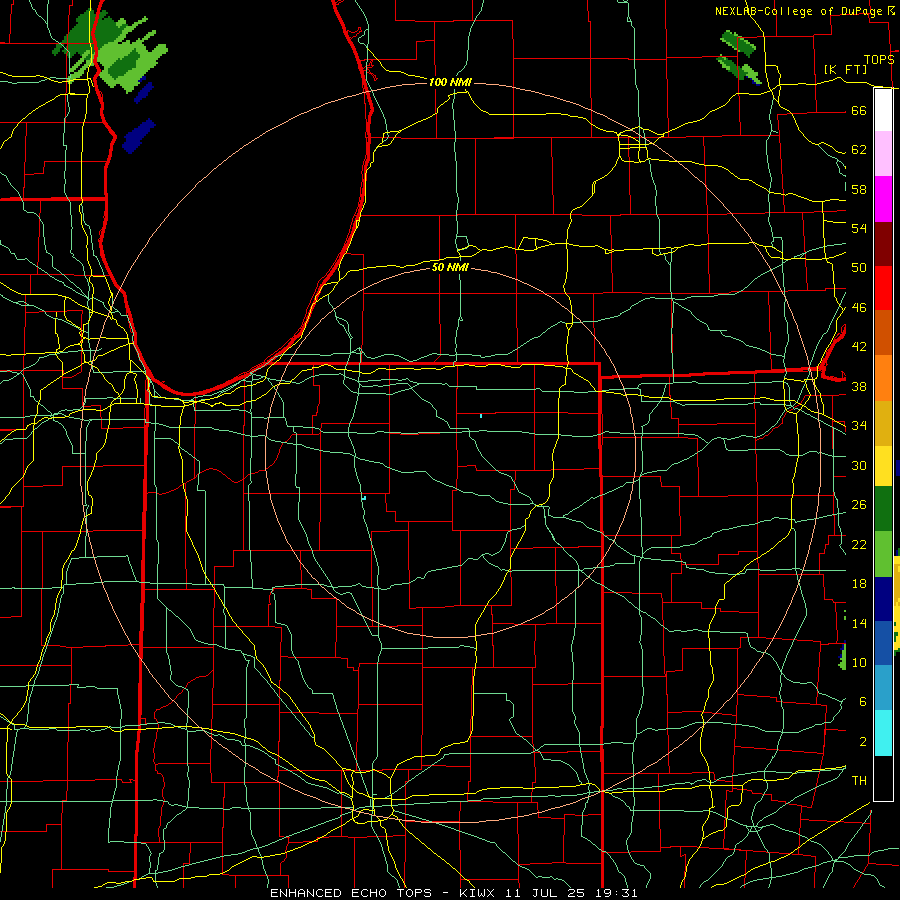Click the magenta legend swatch
The image size is (900, 900).
coord(883,199)
